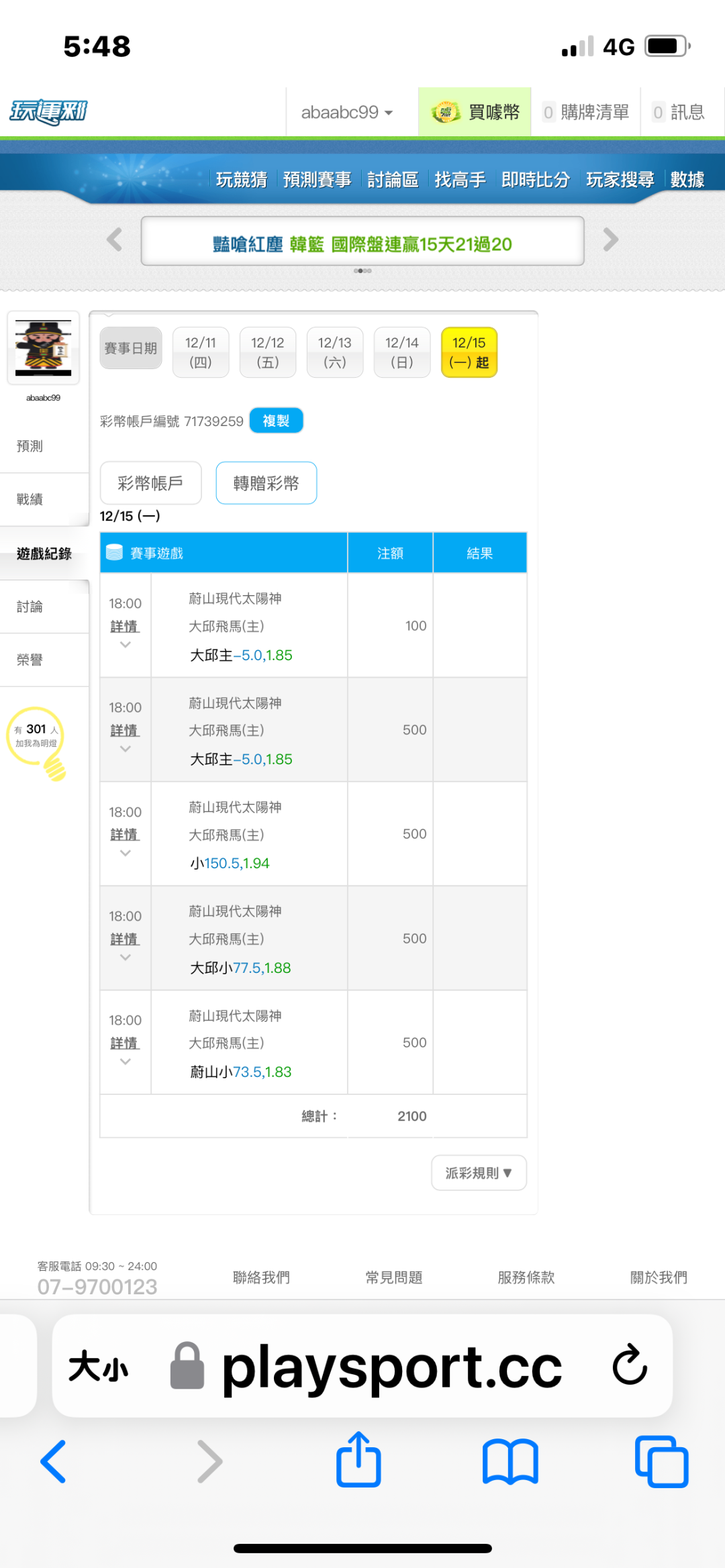Open 預測 in the sidebar
Screen dimensions: 725x1568
[x=44, y=446]
